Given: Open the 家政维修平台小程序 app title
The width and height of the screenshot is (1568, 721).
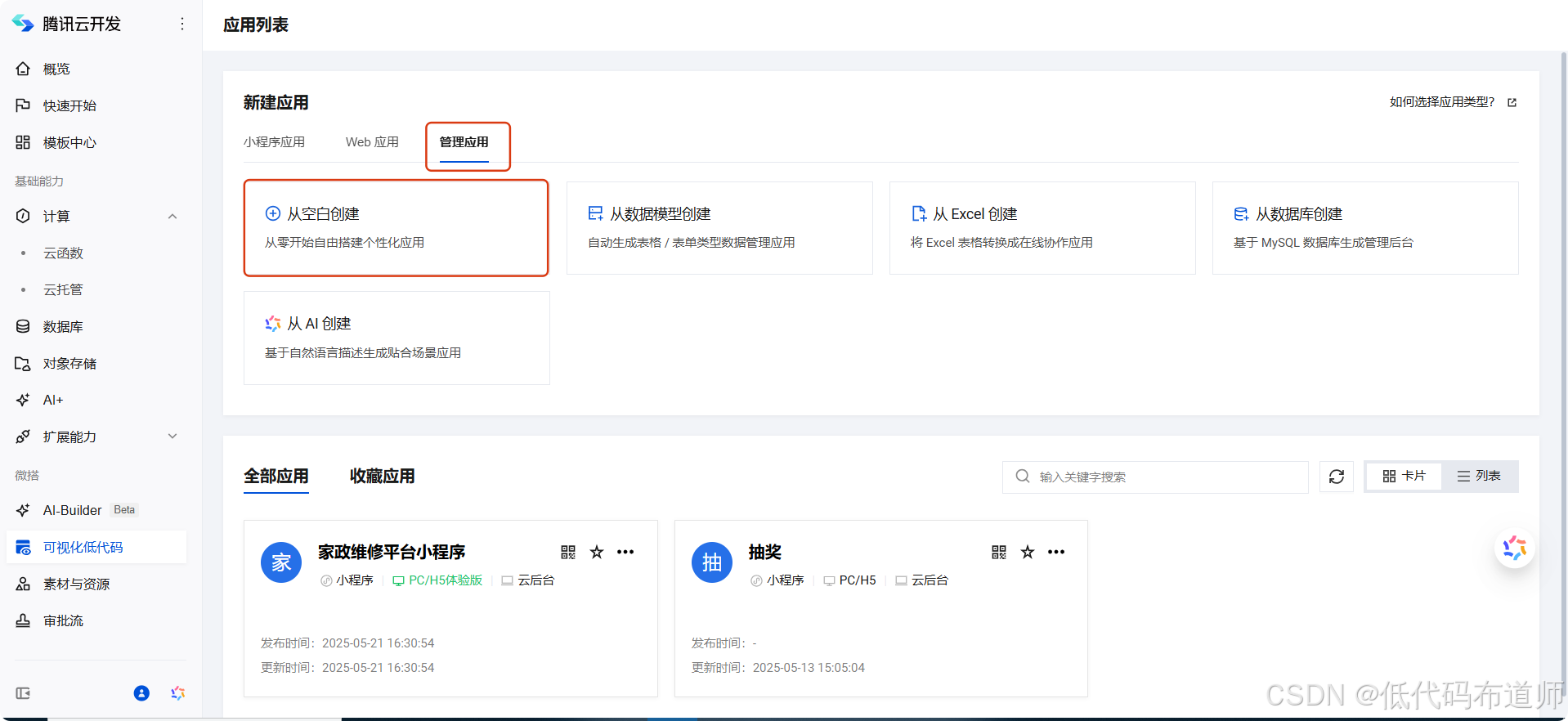Looking at the screenshot, I should (x=392, y=552).
